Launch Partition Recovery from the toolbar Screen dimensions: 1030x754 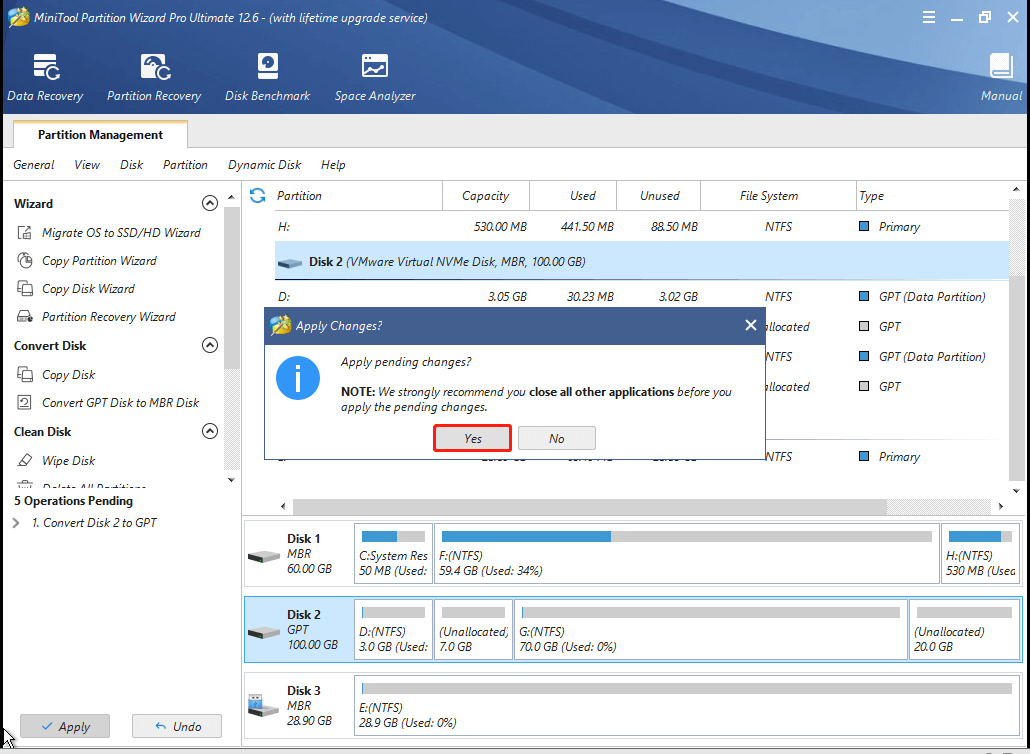coord(154,78)
